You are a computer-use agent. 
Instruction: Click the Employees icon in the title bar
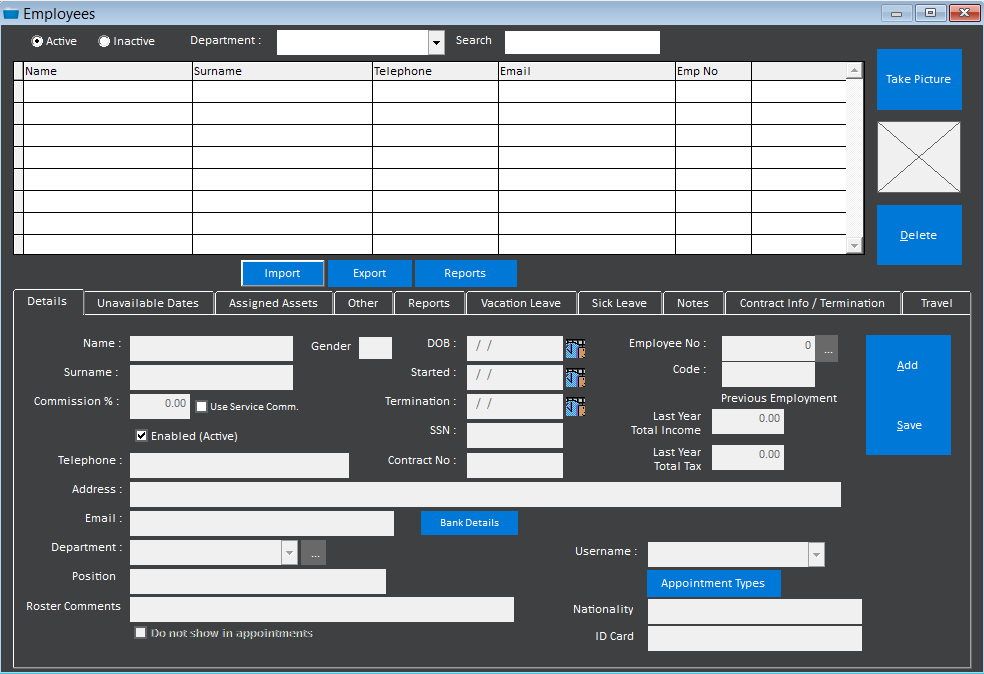(10, 13)
